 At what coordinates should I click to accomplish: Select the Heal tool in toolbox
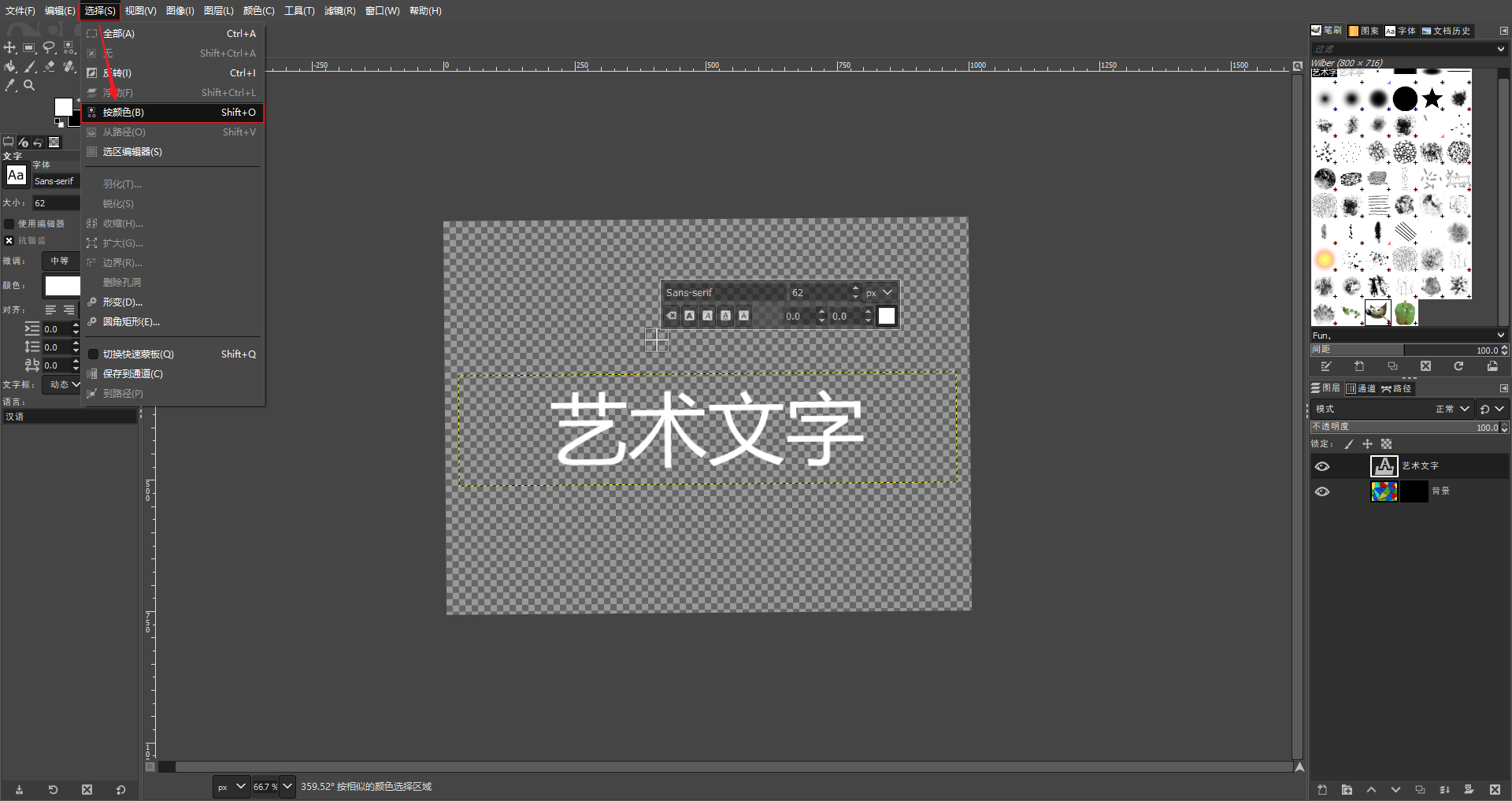pos(69,67)
